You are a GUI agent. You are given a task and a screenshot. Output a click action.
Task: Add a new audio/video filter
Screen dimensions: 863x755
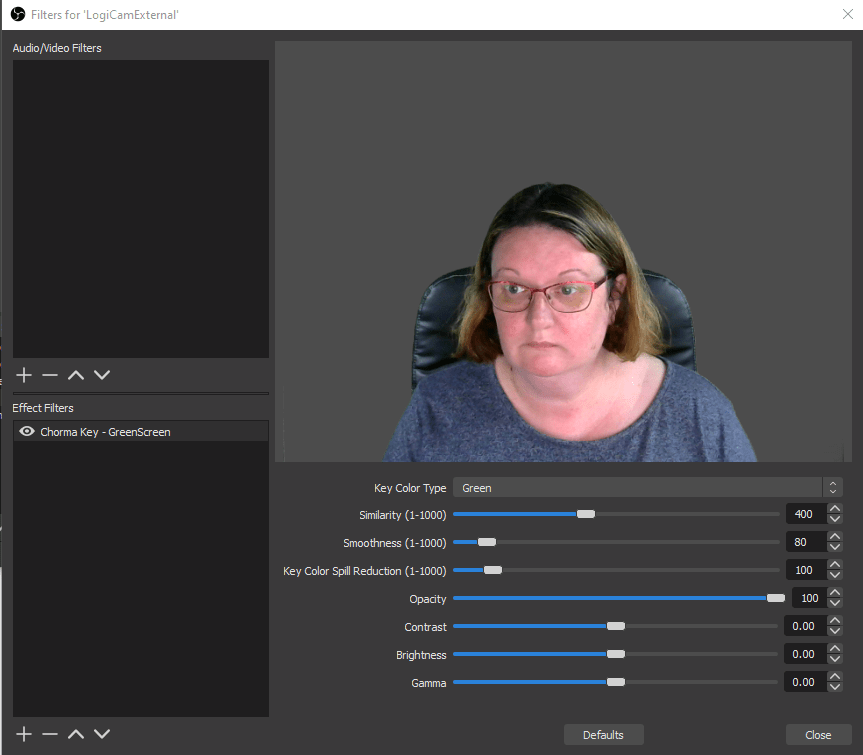24,375
